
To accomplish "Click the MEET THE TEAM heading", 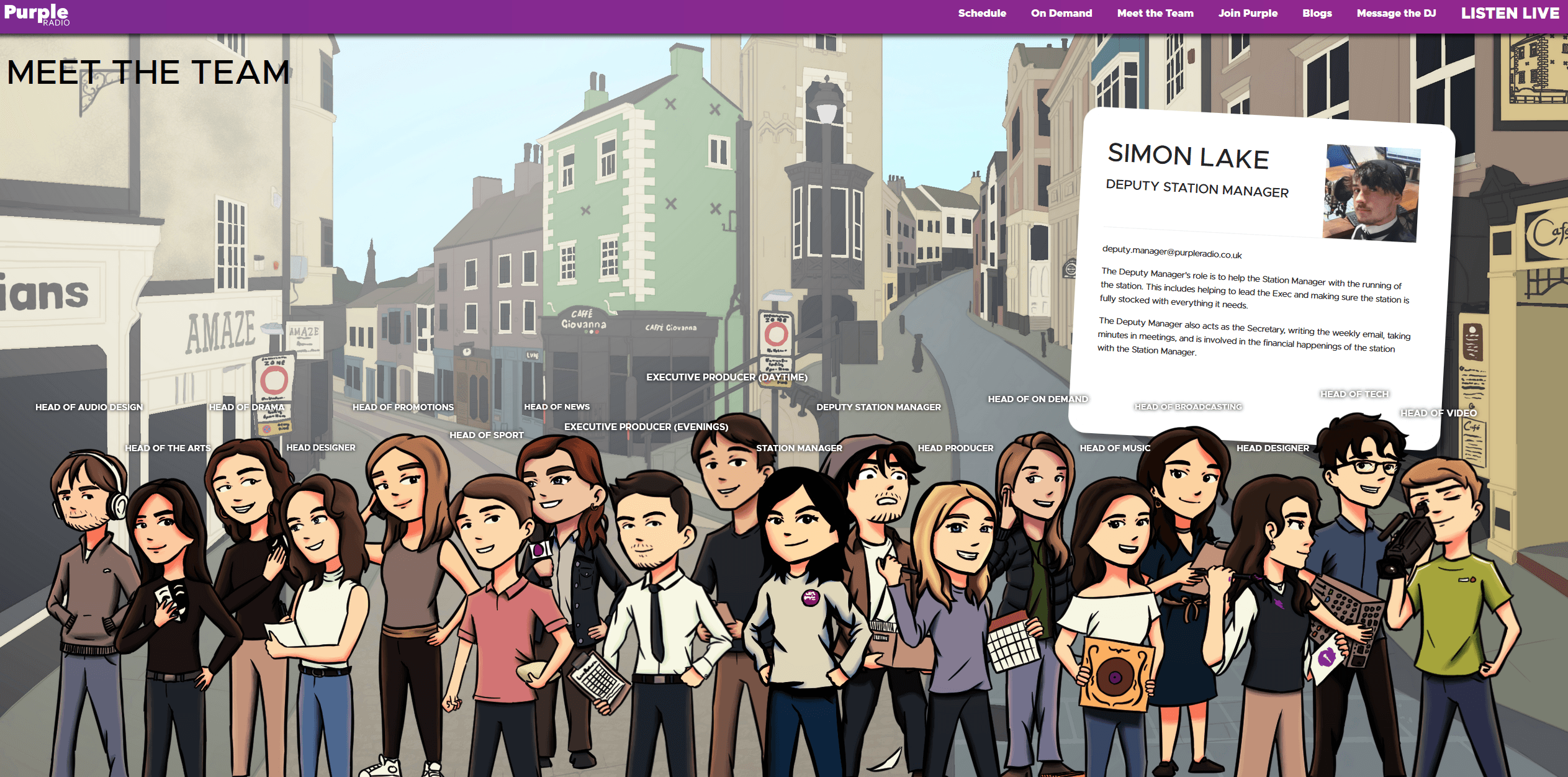I will click(x=148, y=73).
